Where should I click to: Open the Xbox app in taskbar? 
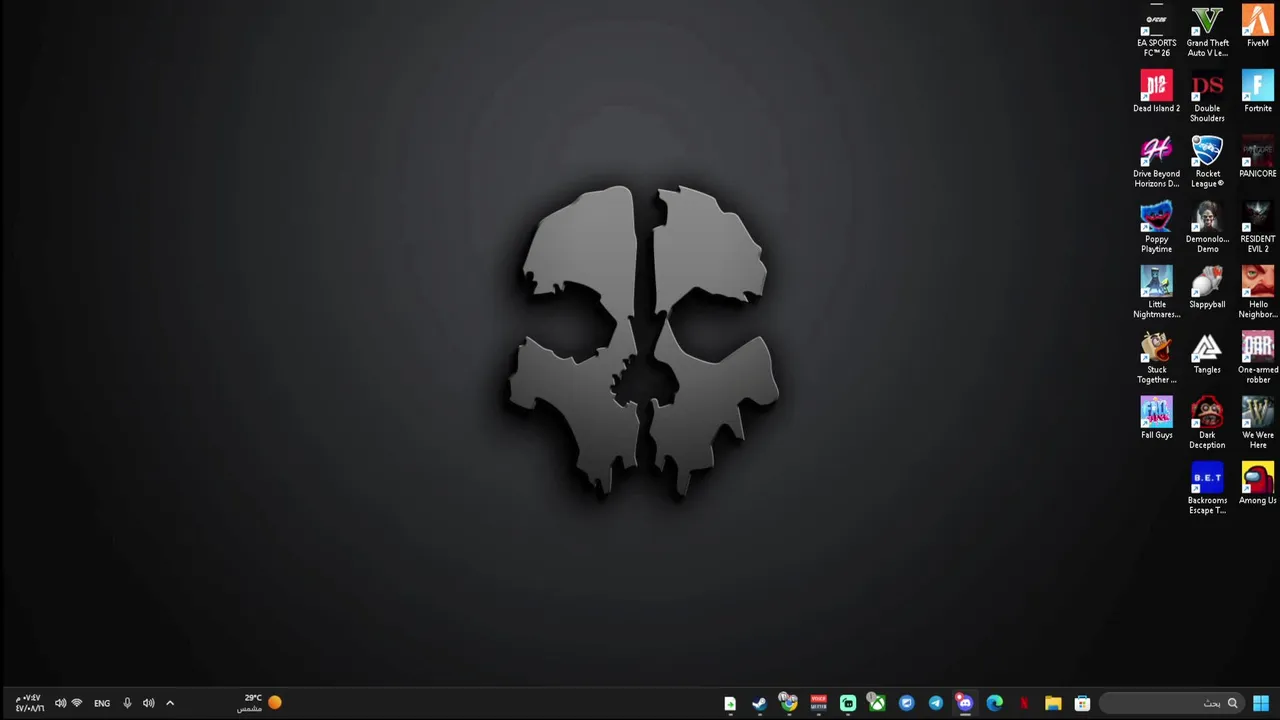pos(877,703)
